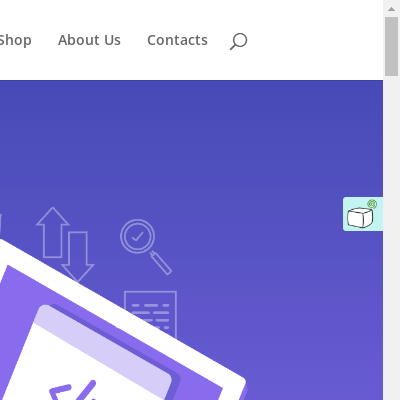
Task: Click the purple code brackets symbol
Action: tap(74, 390)
